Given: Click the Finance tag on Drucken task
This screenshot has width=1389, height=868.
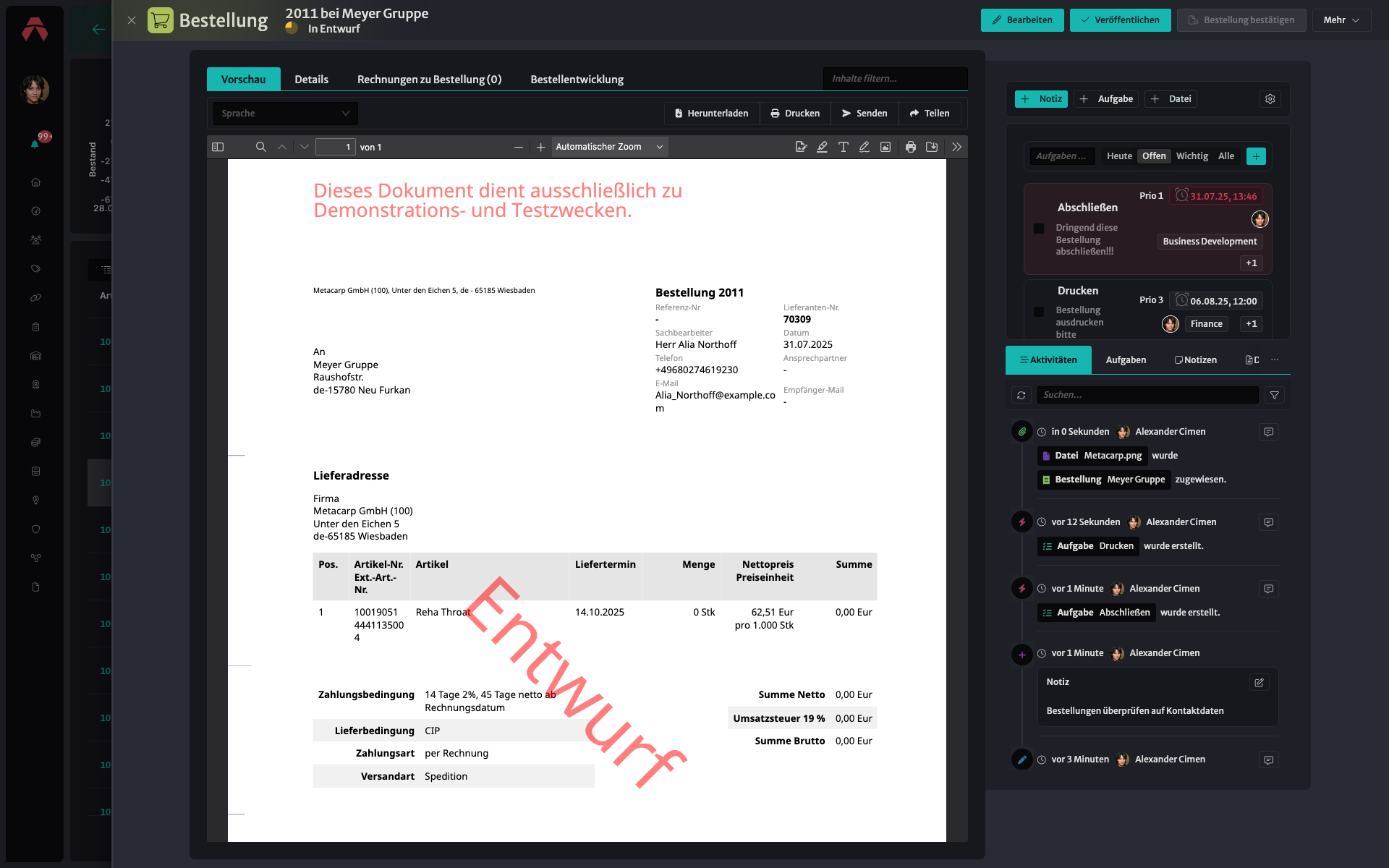Looking at the screenshot, I should coord(1206,324).
